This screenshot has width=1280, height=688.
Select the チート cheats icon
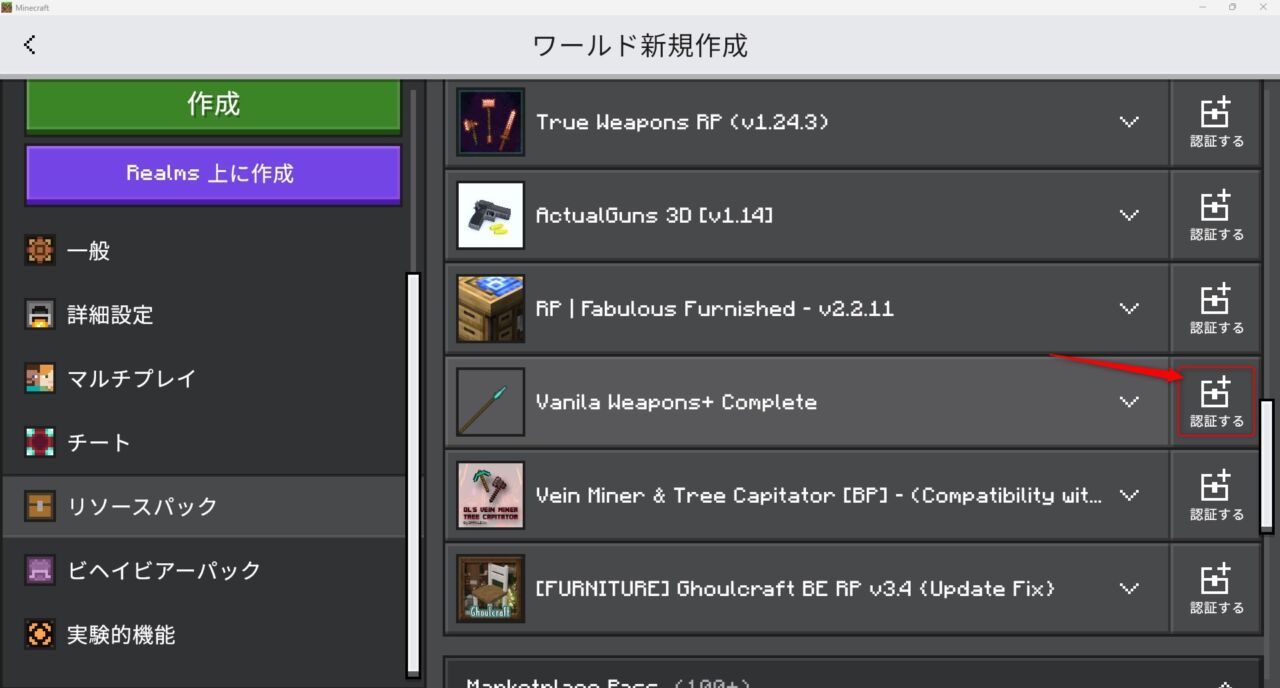click(x=39, y=442)
